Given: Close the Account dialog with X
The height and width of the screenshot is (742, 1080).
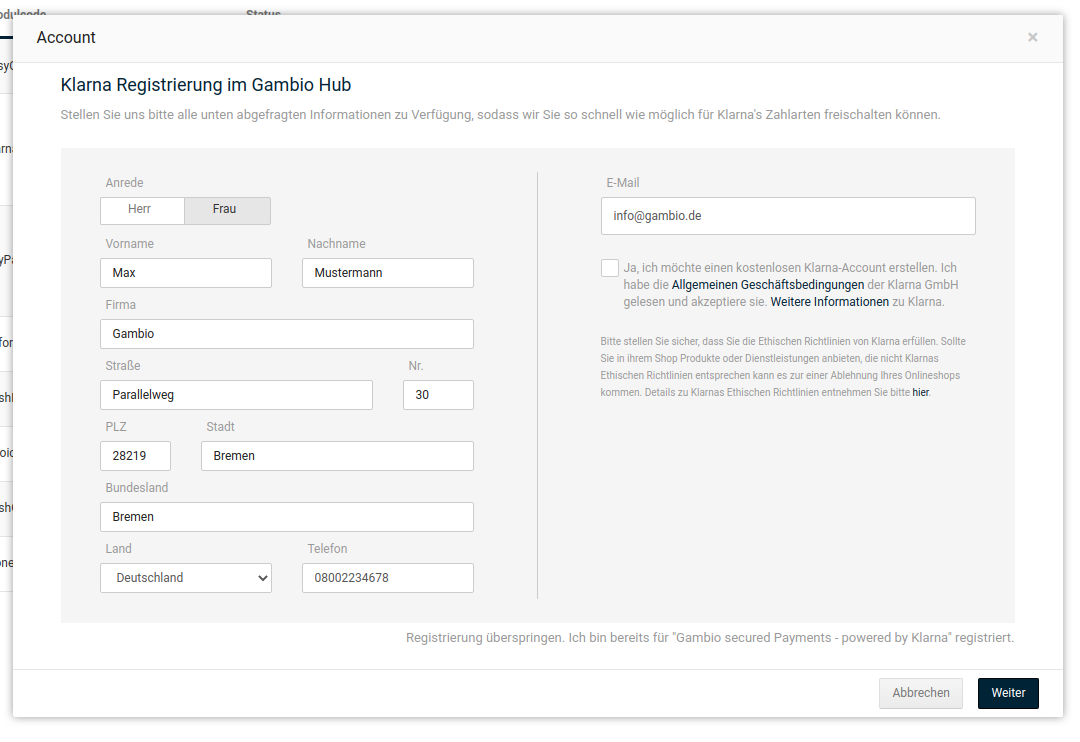Looking at the screenshot, I should (x=1032, y=38).
